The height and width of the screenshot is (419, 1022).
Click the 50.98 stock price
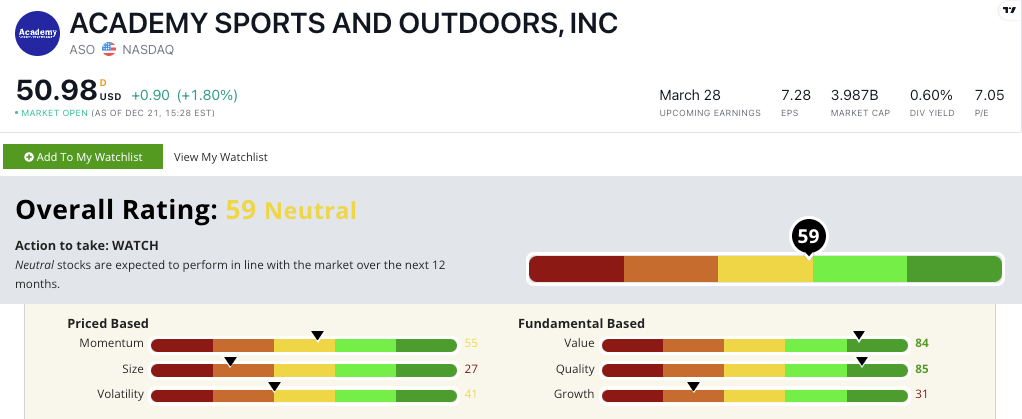tap(56, 91)
